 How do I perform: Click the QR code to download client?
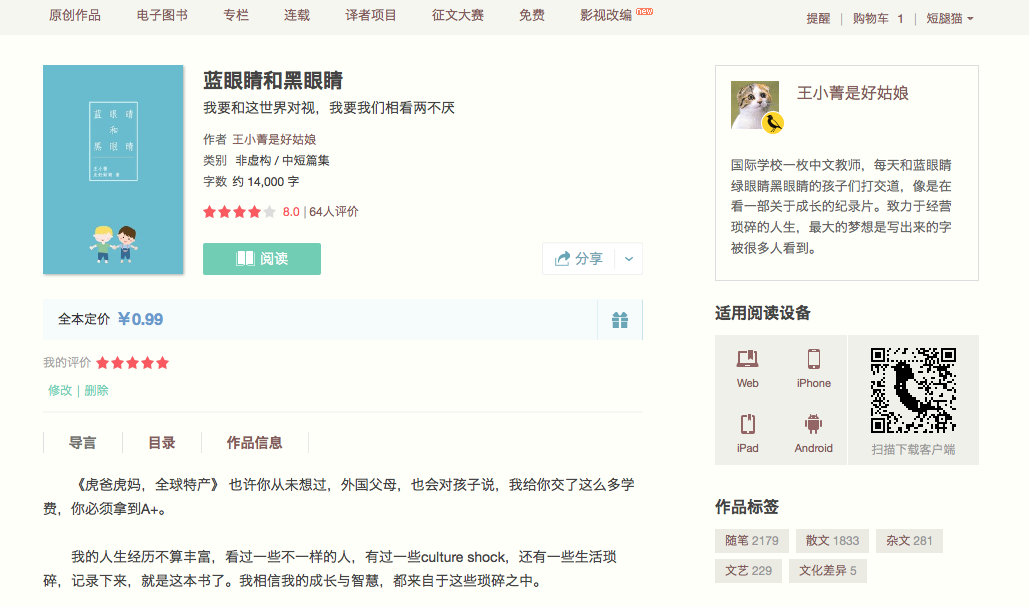click(913, 390)
